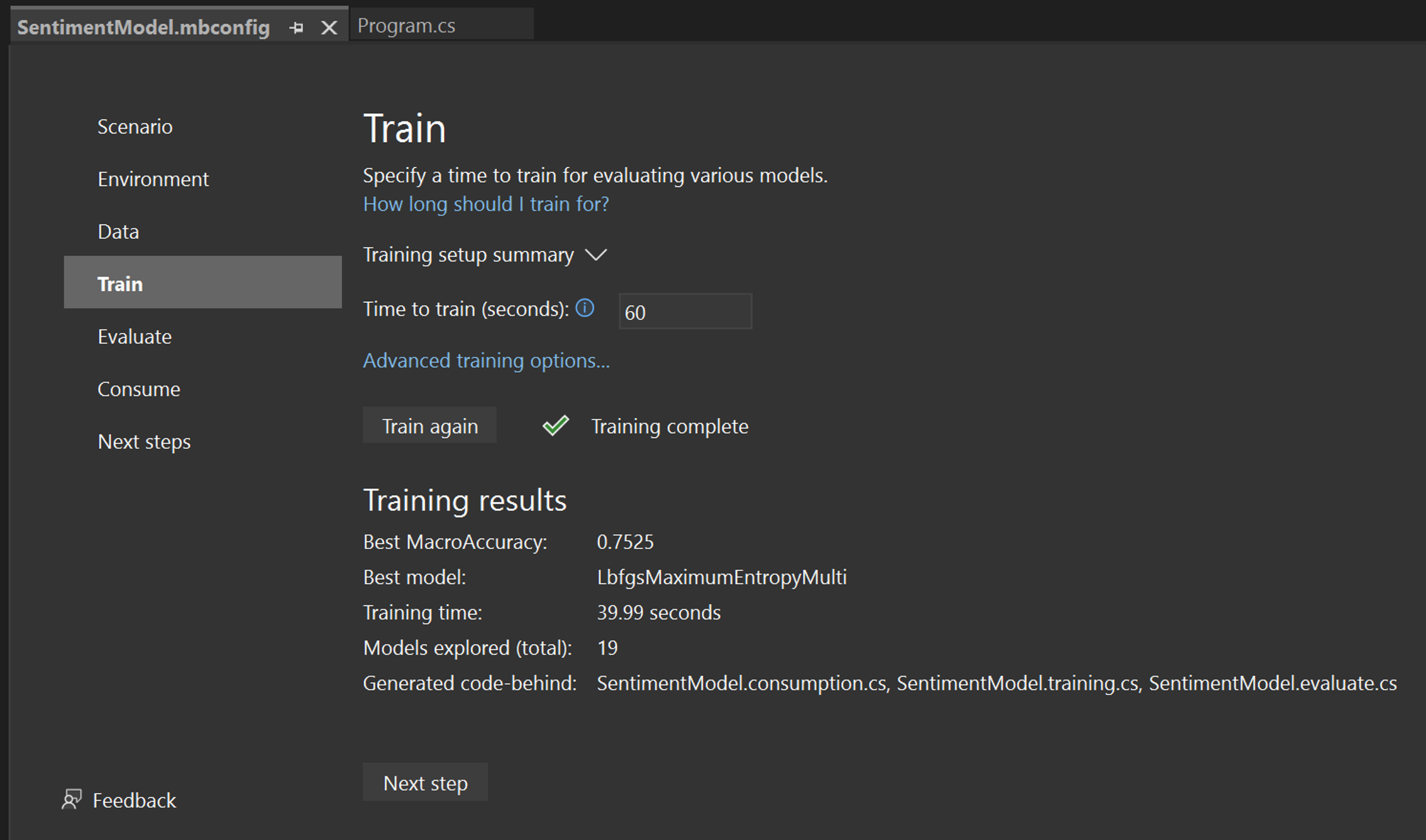
Task: Open Advanced training options link
Action: click(486, 360)
